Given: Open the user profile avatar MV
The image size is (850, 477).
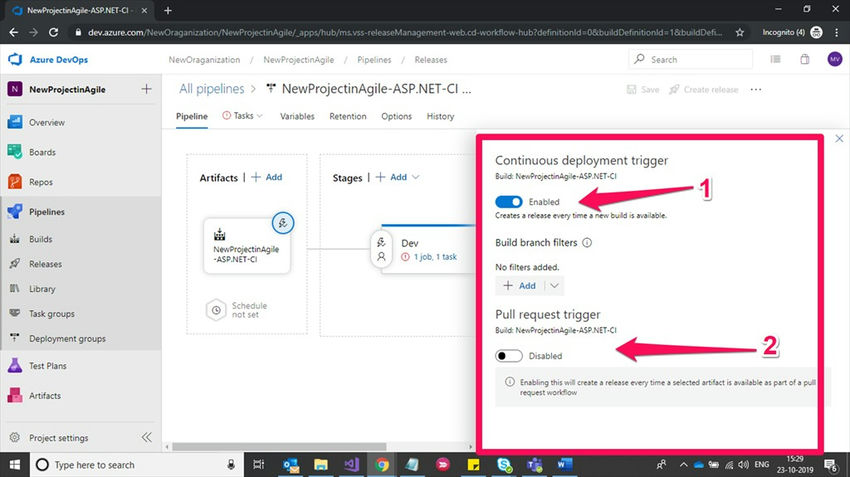Looking at the screenshot, I should pos(835,59).
